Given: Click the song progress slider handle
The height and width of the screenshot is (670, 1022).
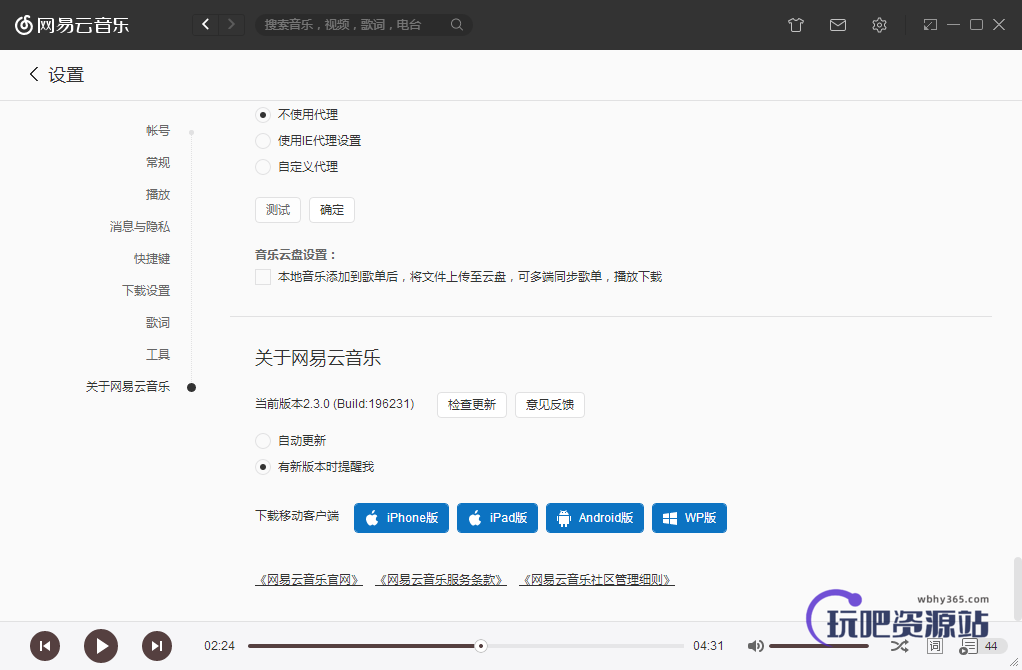Looking at the screenshot, I should [481, 646].
